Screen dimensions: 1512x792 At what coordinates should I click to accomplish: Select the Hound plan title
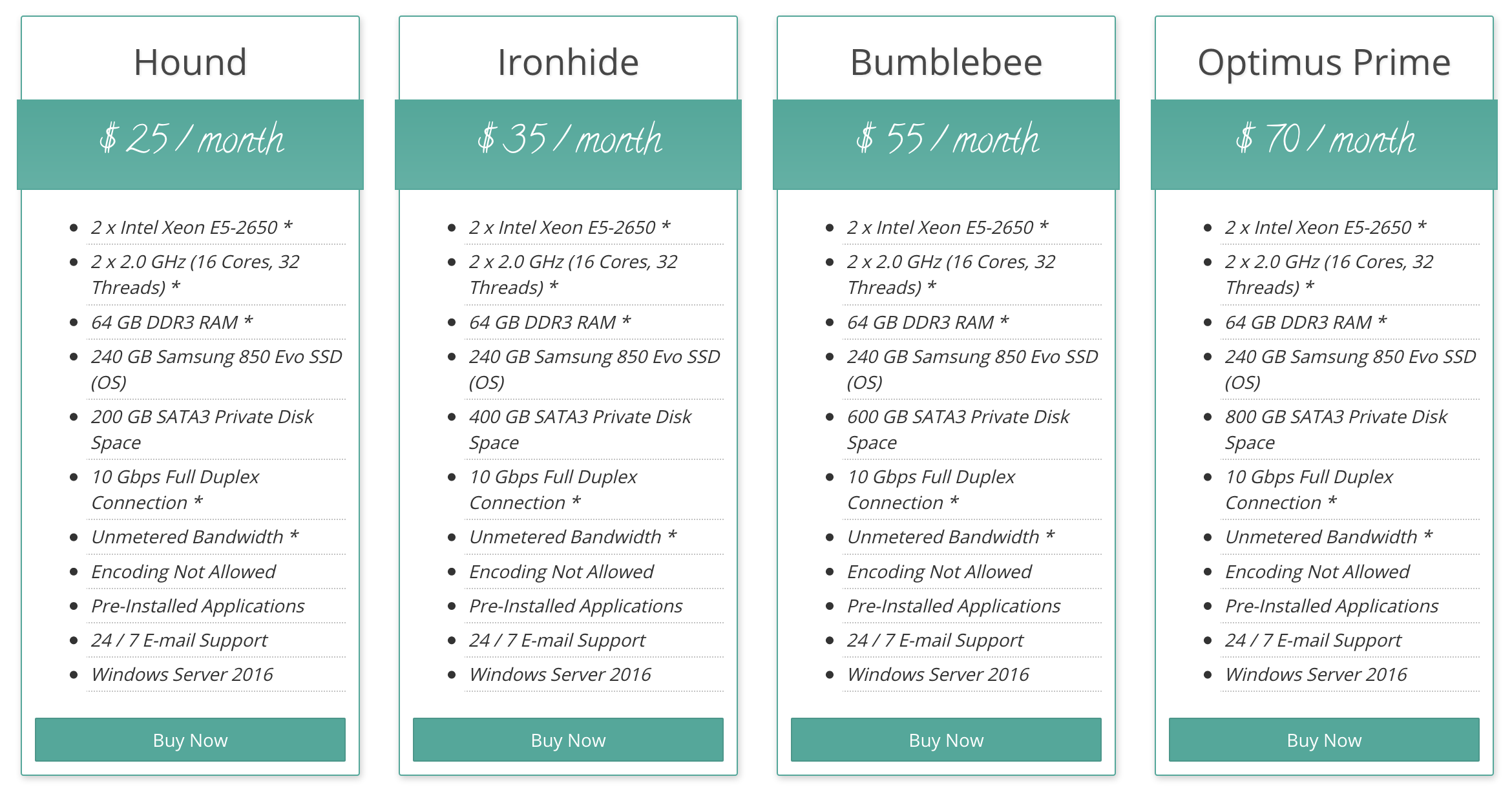[x=190, y=62]
